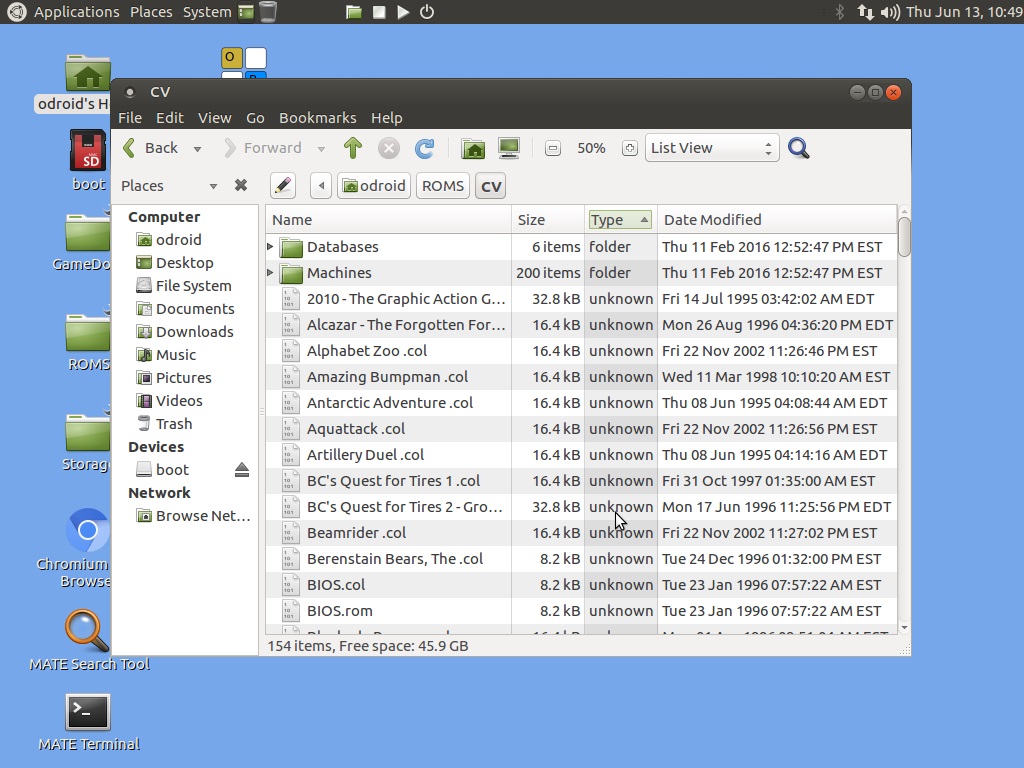Open the List View dropdown

pyautogui.click(x=711, y=148)
